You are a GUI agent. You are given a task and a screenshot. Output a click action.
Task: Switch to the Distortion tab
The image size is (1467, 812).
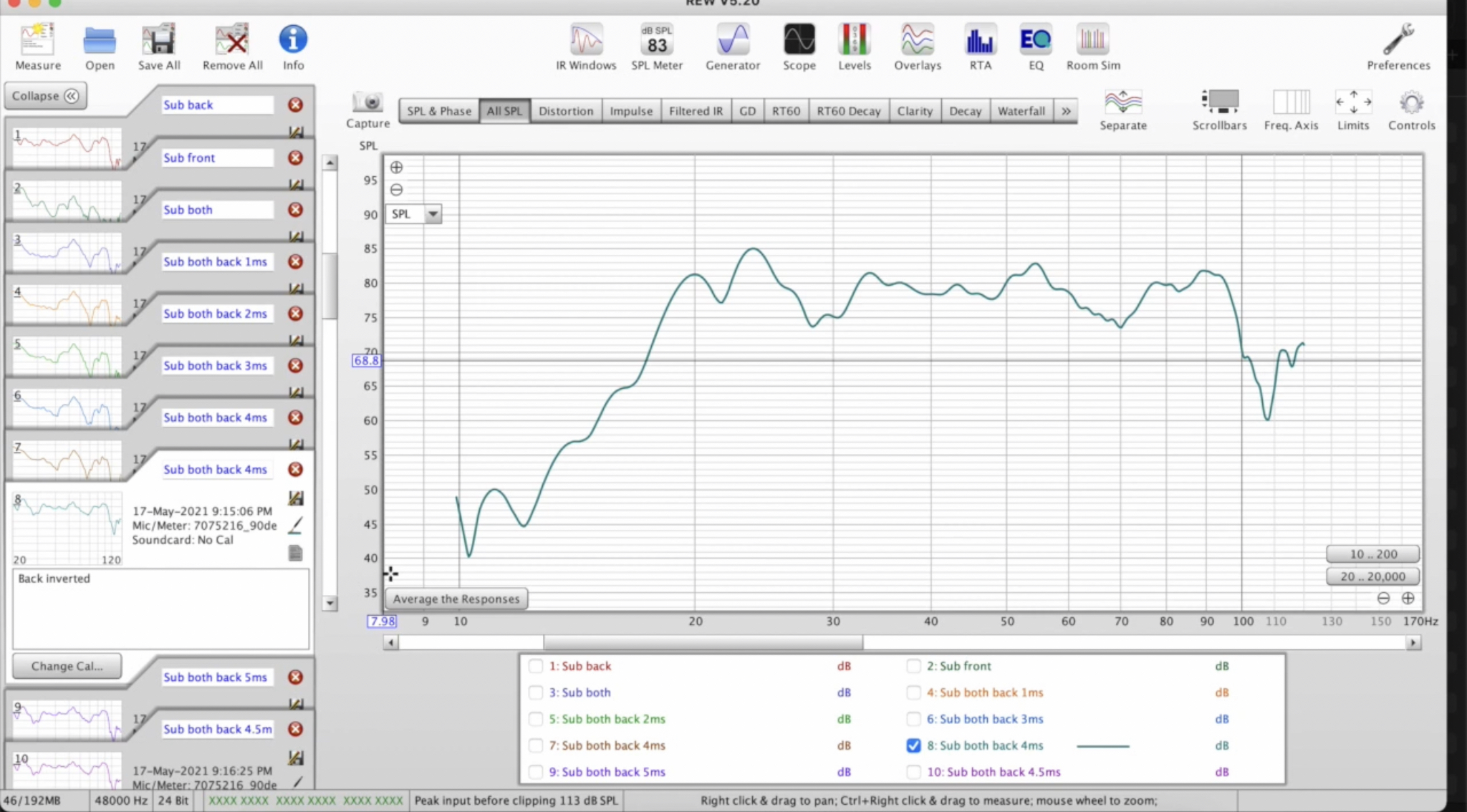pos(566,111)
